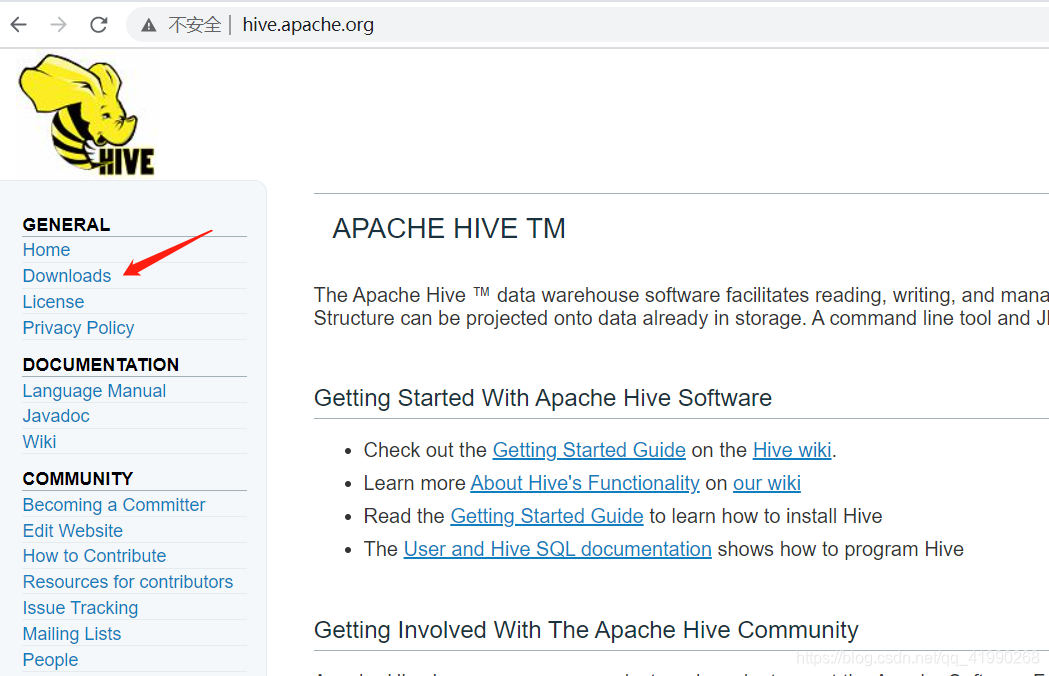Click the APACHE HIVE TM heading
The image size is (1049, 676).
[449, 228]
